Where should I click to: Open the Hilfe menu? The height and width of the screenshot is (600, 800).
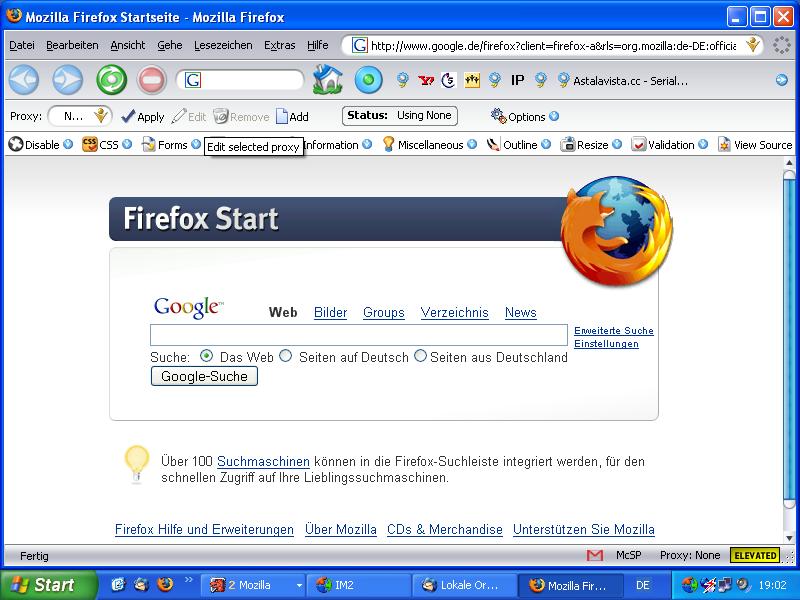[317, 45]
